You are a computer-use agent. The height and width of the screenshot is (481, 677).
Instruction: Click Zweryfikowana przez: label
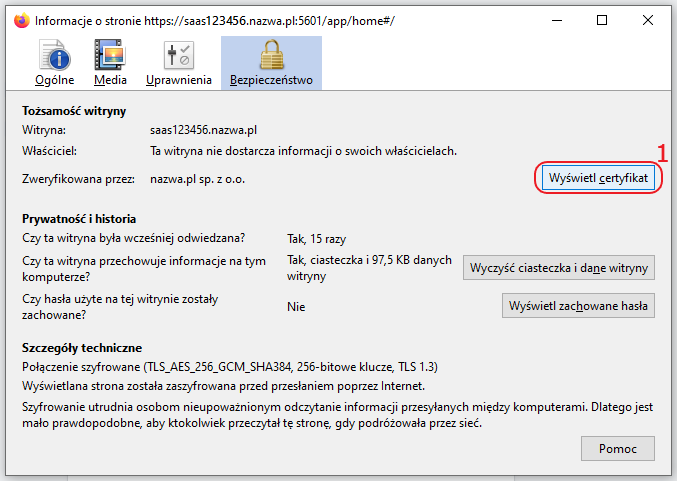78,179
